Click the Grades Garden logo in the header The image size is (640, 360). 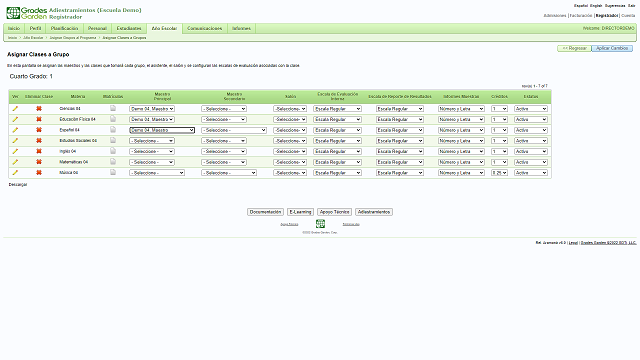tap(27, 13)
